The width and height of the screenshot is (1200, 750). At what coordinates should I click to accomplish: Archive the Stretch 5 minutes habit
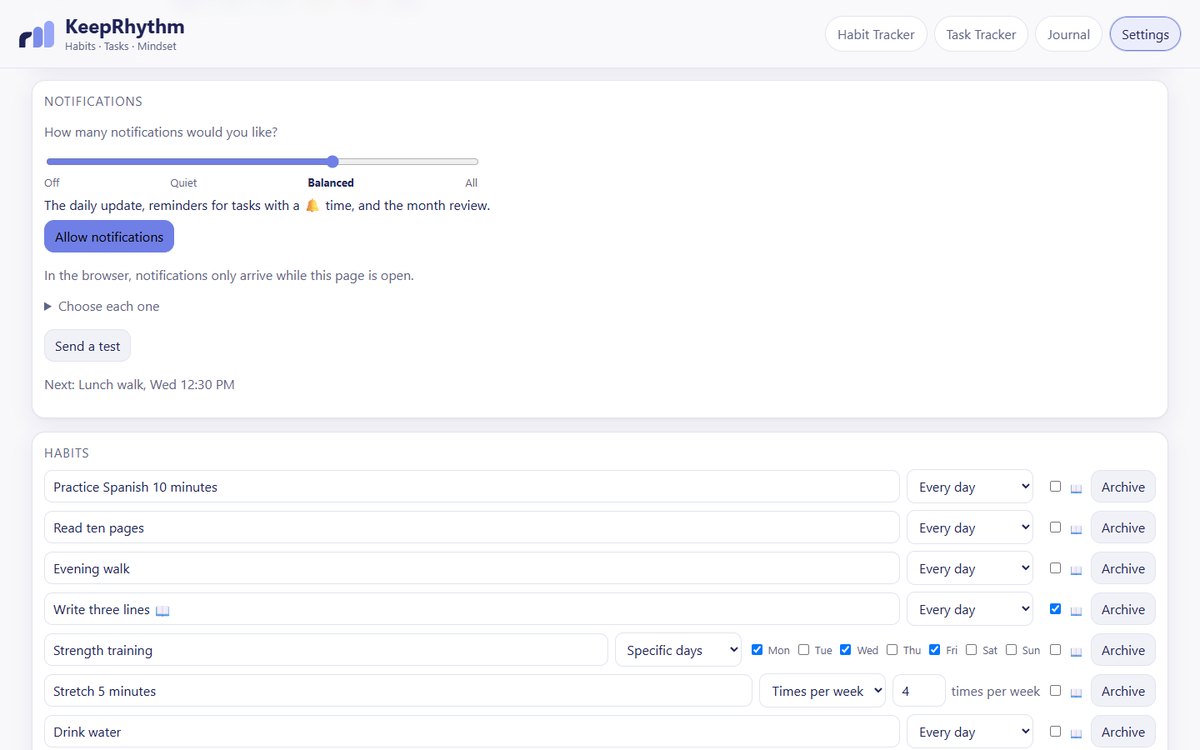click(1123, 691)
